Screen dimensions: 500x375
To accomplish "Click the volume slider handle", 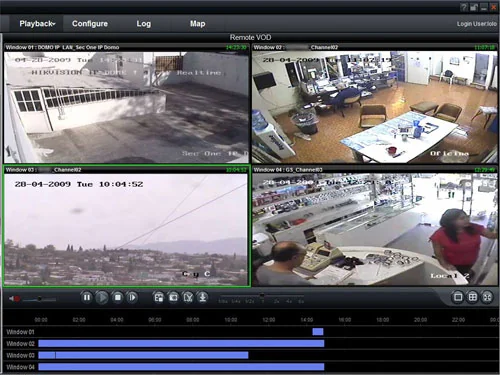I will pos(40,299).
